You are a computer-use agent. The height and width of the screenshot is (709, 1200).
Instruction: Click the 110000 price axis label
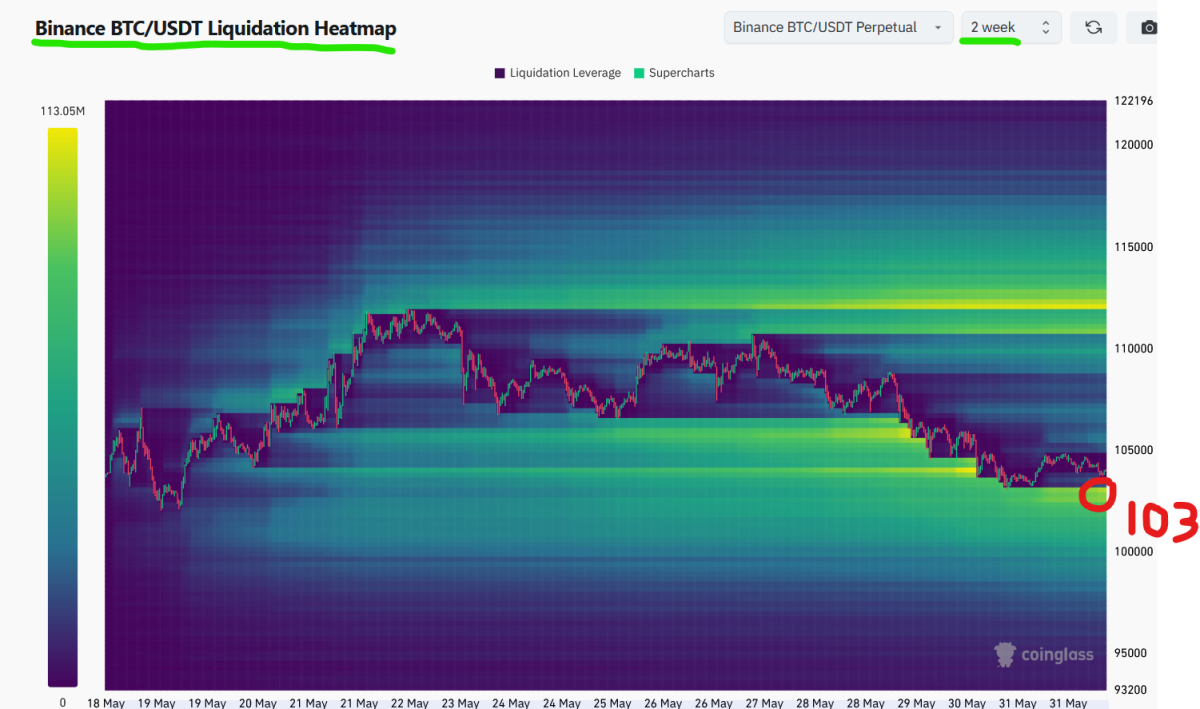coord(1132,348)
